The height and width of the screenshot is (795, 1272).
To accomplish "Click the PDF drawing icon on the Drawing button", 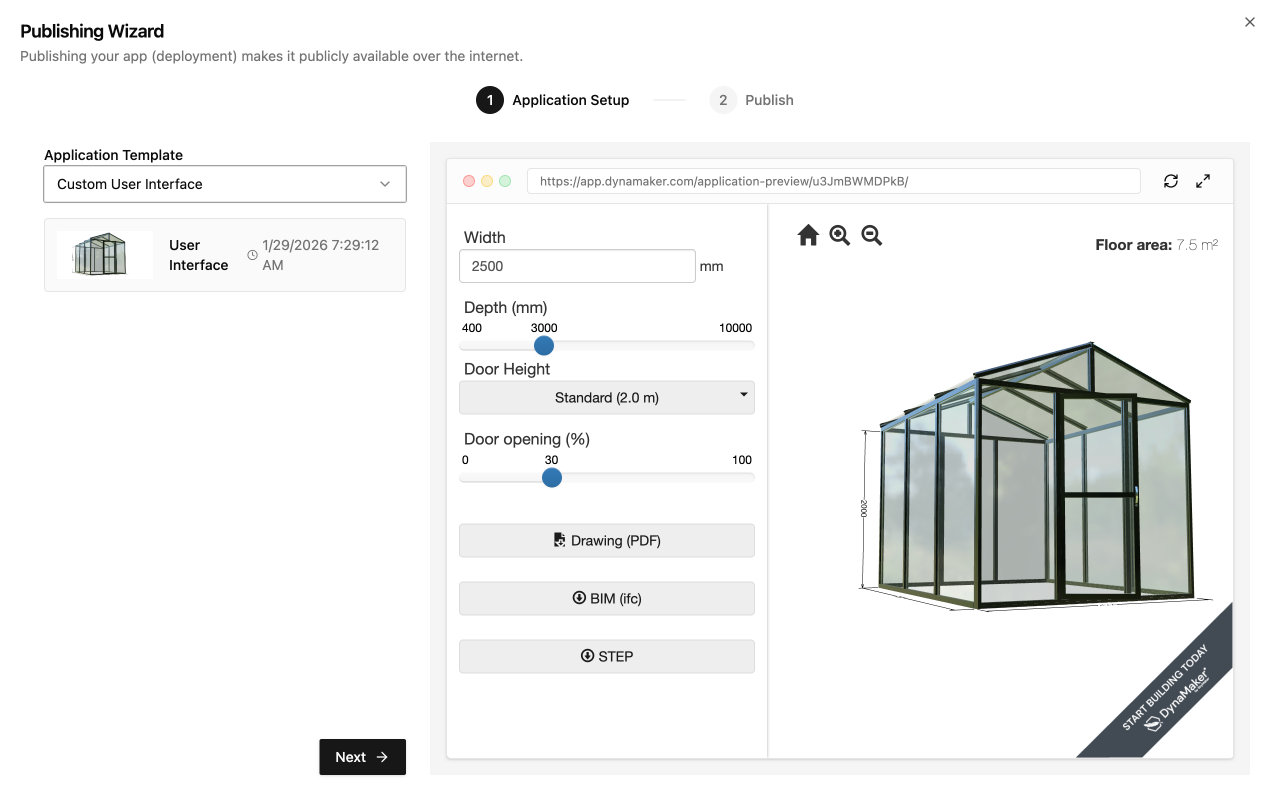I will click(558, 540).
